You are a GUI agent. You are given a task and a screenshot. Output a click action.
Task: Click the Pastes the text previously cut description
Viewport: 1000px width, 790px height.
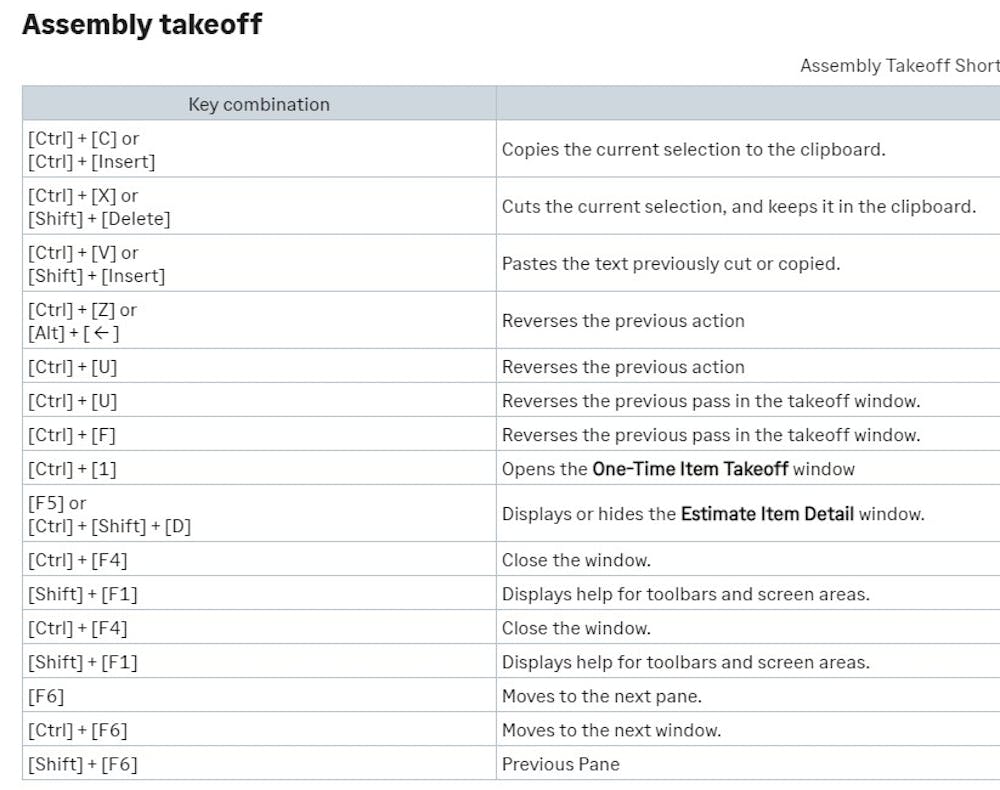click(x=670, y=264)
